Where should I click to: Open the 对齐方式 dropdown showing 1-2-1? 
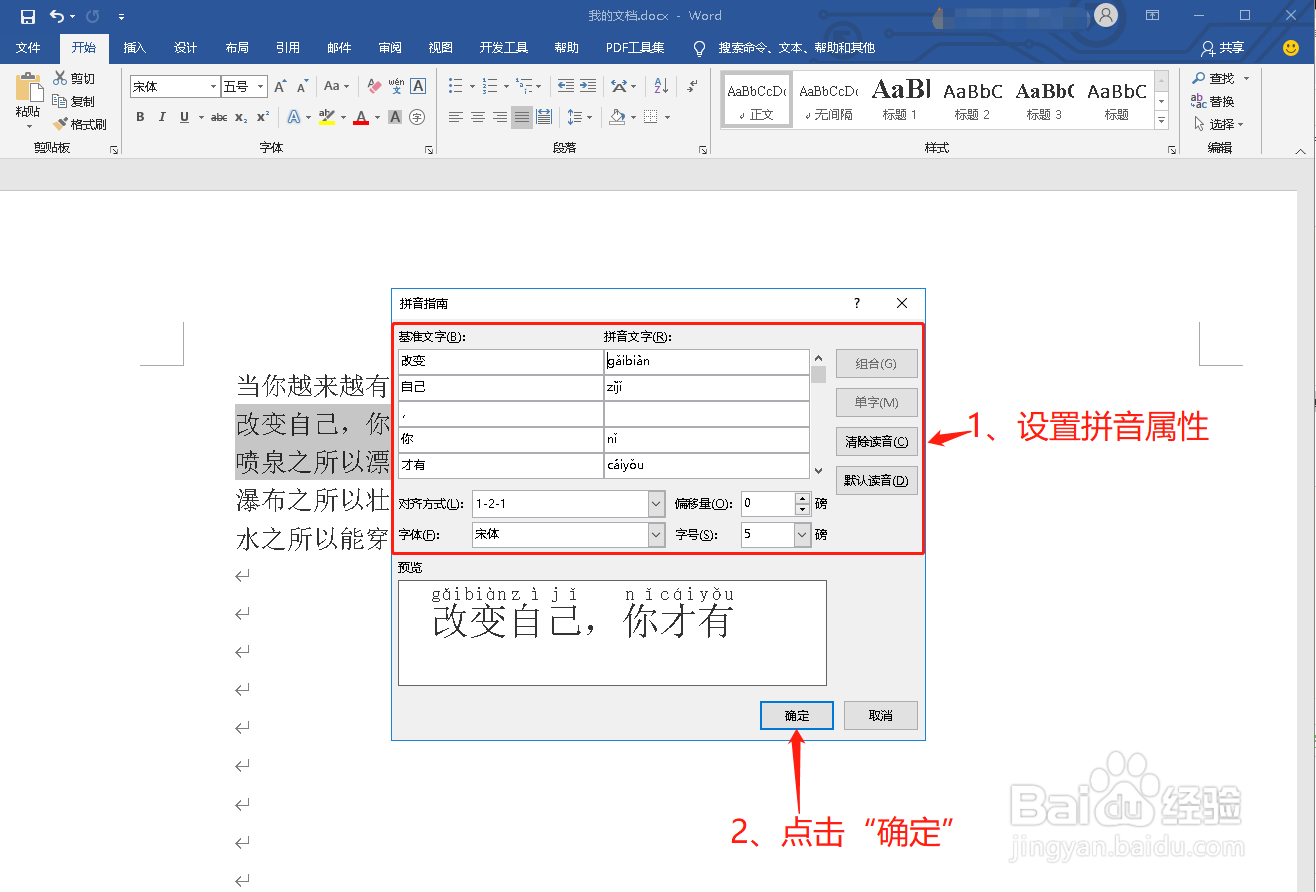click(x=655, y=503)
